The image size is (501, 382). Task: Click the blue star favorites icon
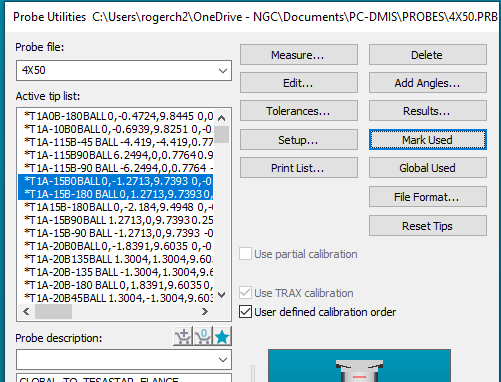(x=222, y=336)
